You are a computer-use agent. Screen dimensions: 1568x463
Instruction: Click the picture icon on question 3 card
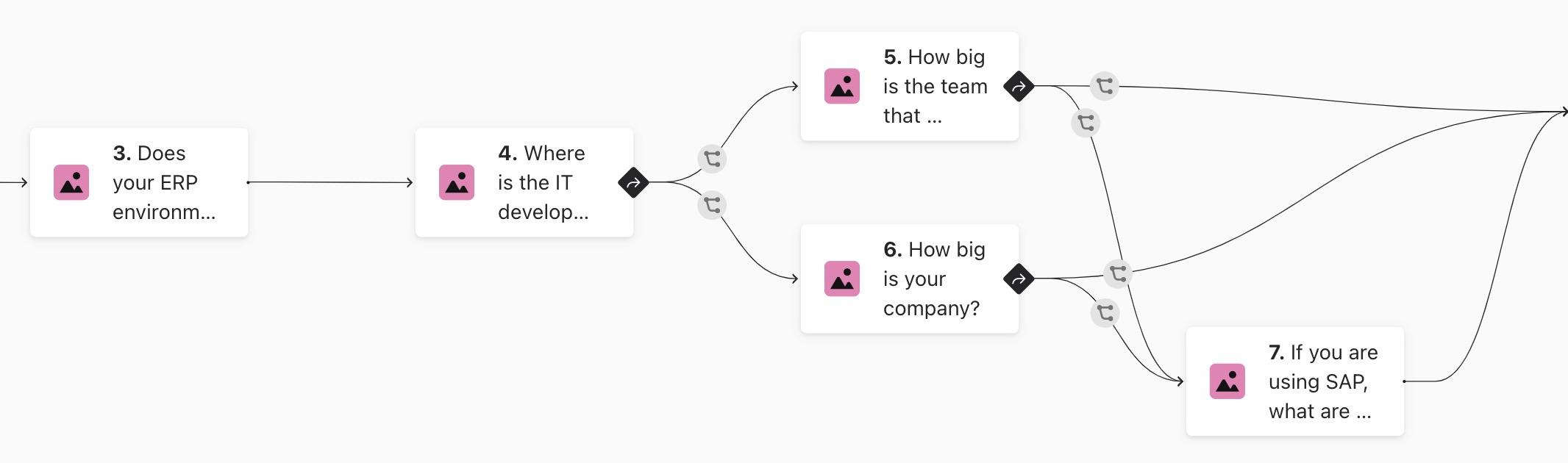[71, 182]
